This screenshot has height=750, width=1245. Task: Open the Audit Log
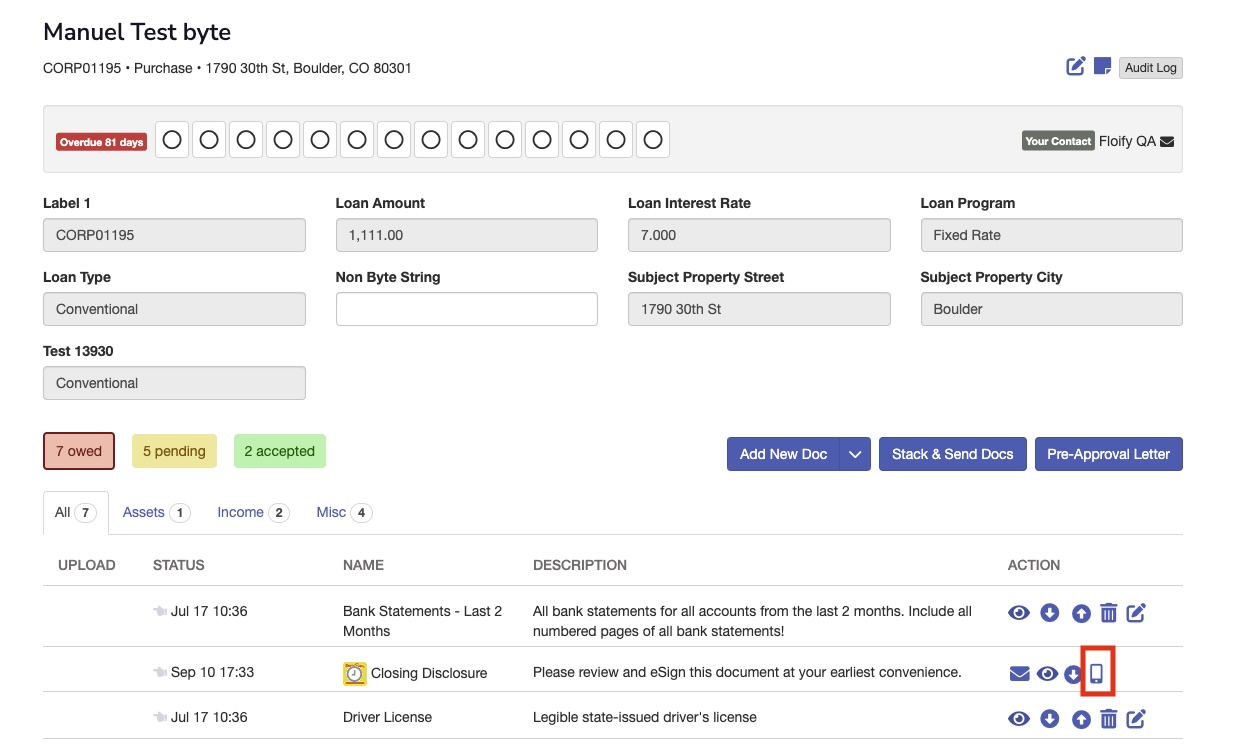(1150, 68)
